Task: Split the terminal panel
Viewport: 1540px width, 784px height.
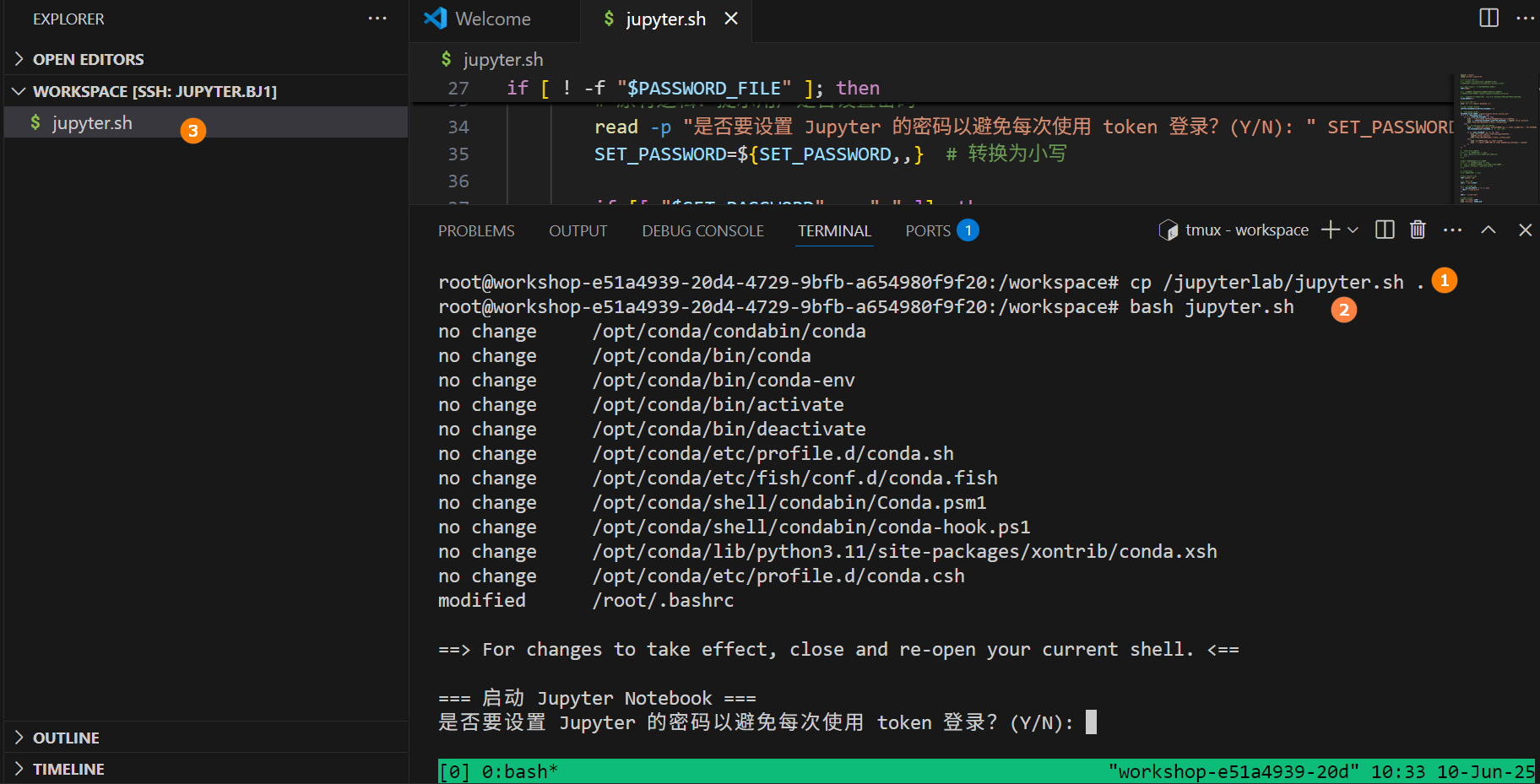Action: [1385, 230]
